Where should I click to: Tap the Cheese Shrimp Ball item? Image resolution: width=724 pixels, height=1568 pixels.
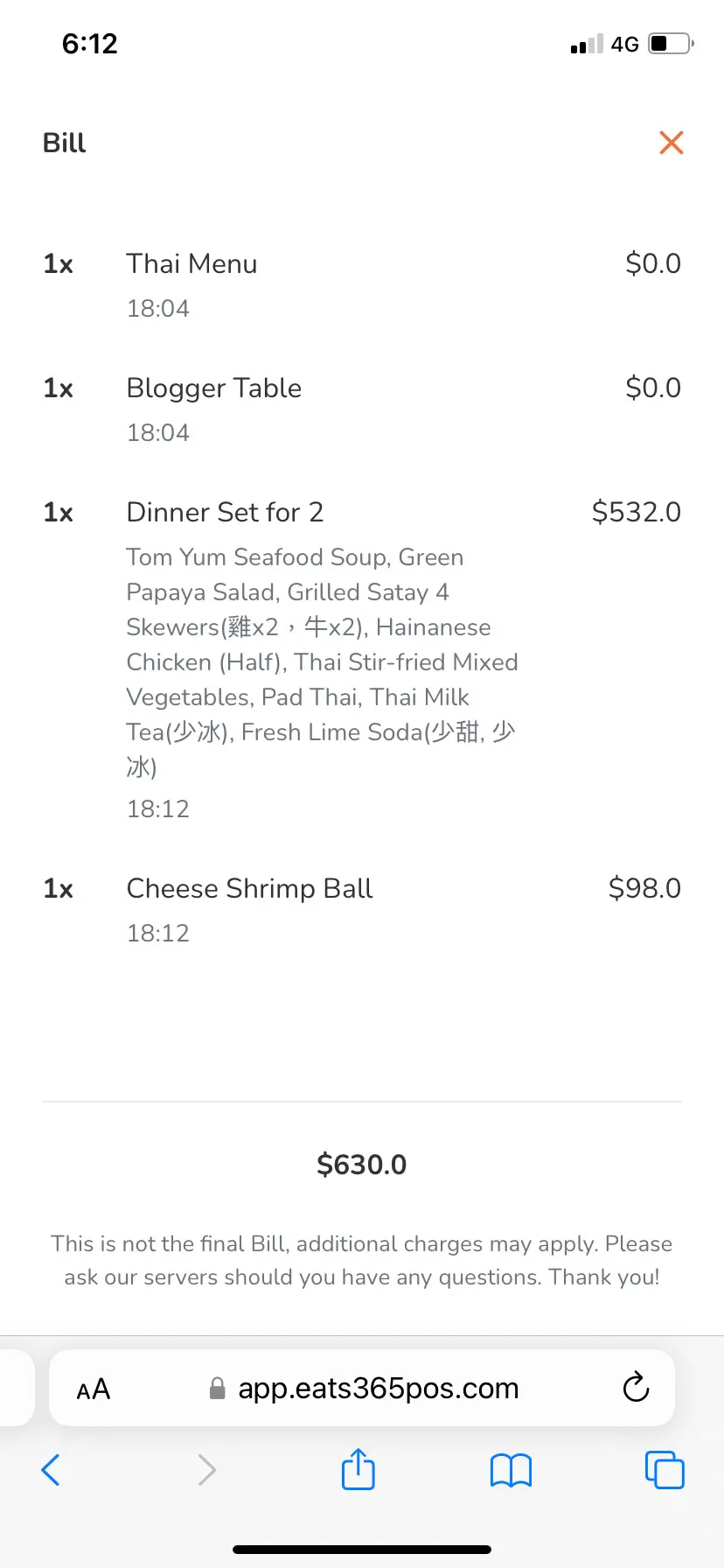(x=249, y=889)
